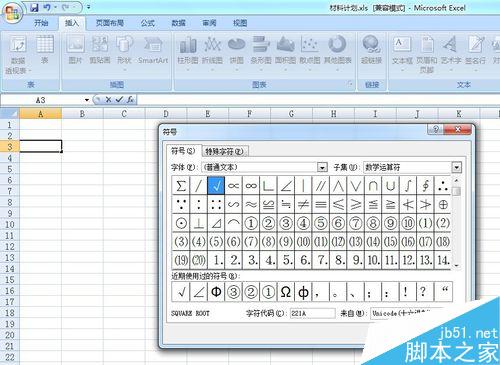Insert text box (文本框)
The width and height of the screenshot is (500, 365).
(402, 52)
